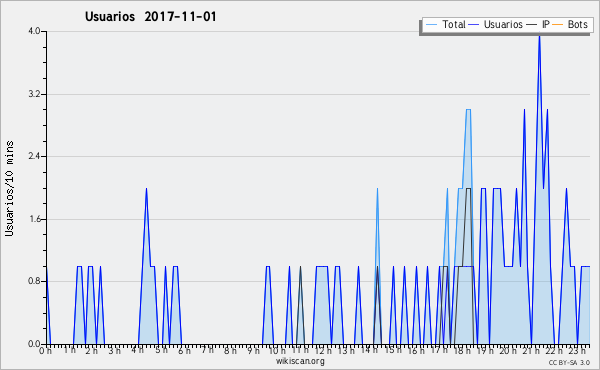Click the y-axis value 4.0
The height and width of the screenshot is (370, 600).
[34, 31]
